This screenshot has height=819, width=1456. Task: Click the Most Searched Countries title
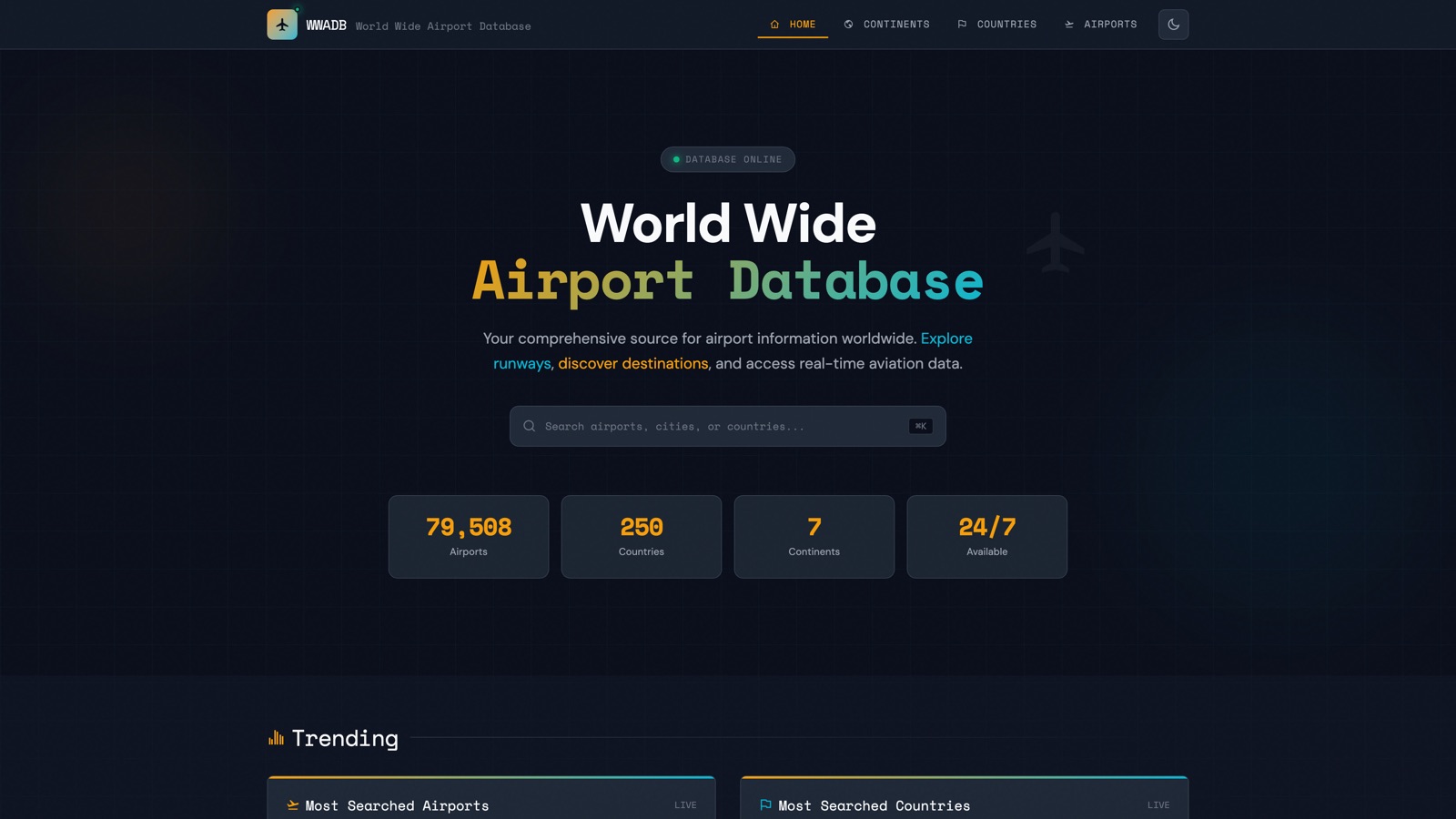[874, 806]
